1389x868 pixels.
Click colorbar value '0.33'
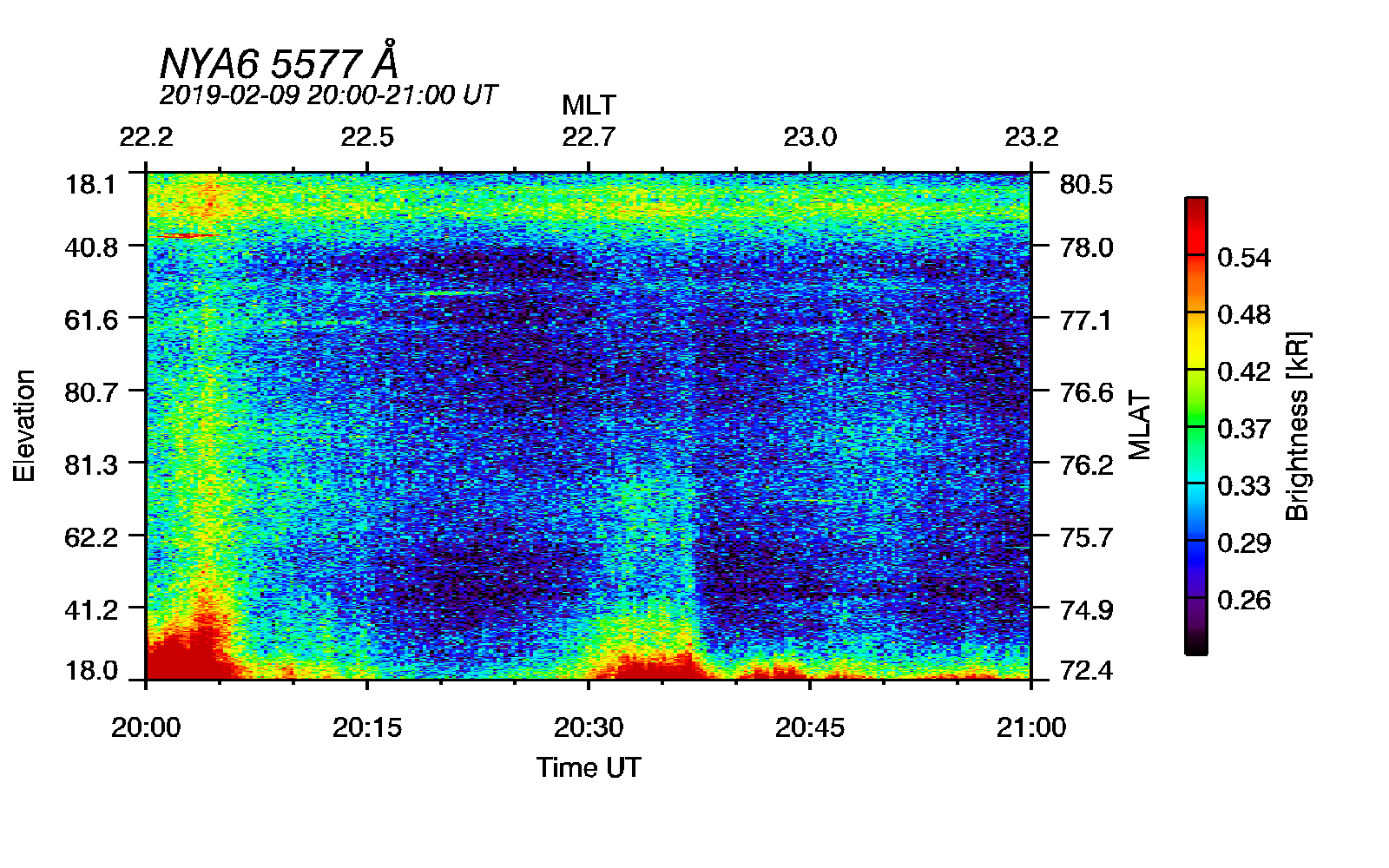pos(1244,486)
